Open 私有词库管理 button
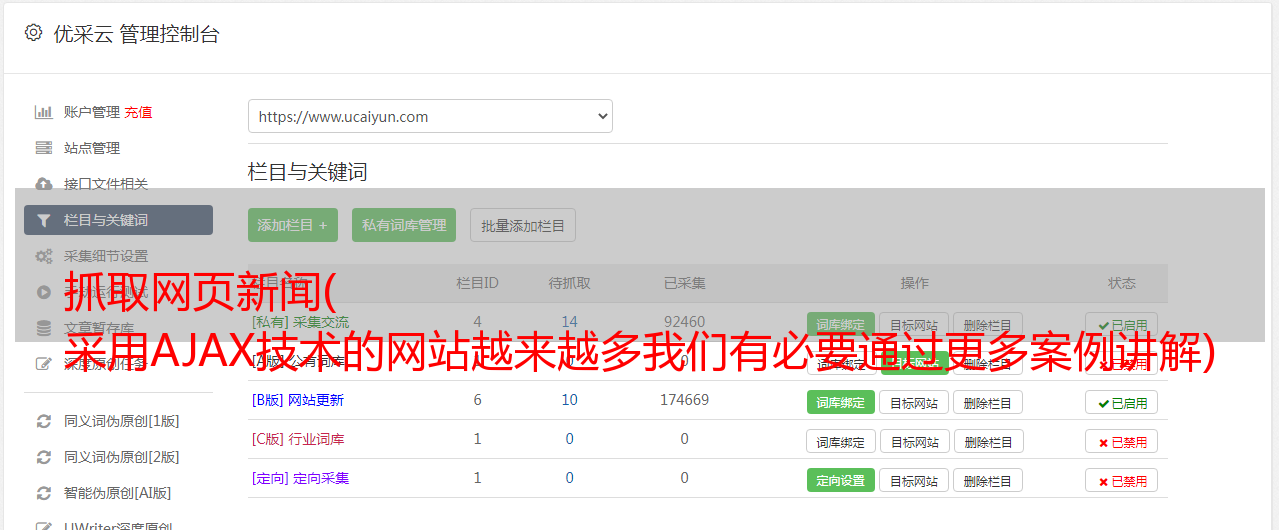 (x=404, y=225)
